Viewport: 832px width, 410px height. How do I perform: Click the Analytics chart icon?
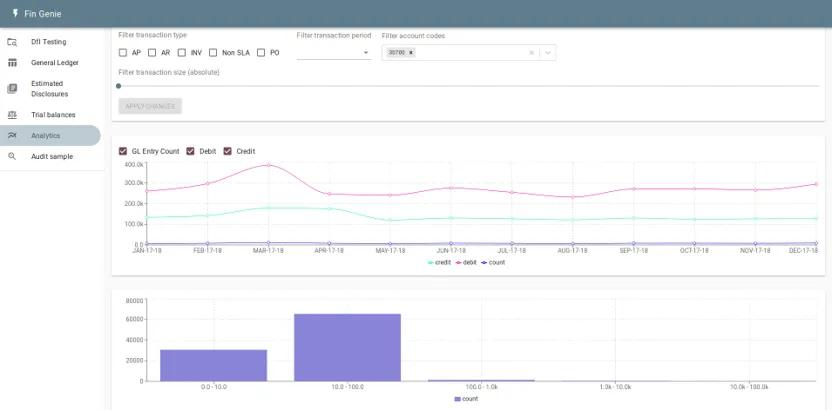pos(12,136)
